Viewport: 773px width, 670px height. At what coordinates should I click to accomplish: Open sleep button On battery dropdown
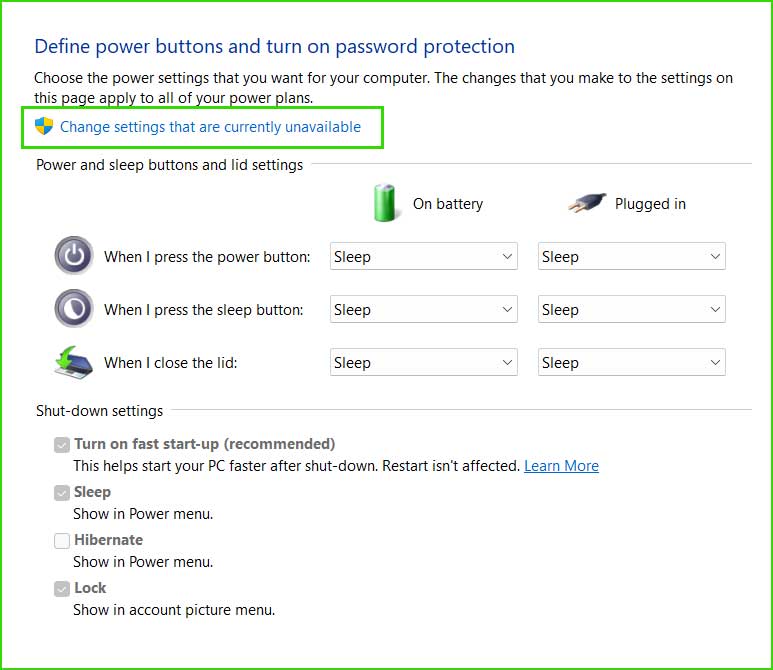[423, 309]
